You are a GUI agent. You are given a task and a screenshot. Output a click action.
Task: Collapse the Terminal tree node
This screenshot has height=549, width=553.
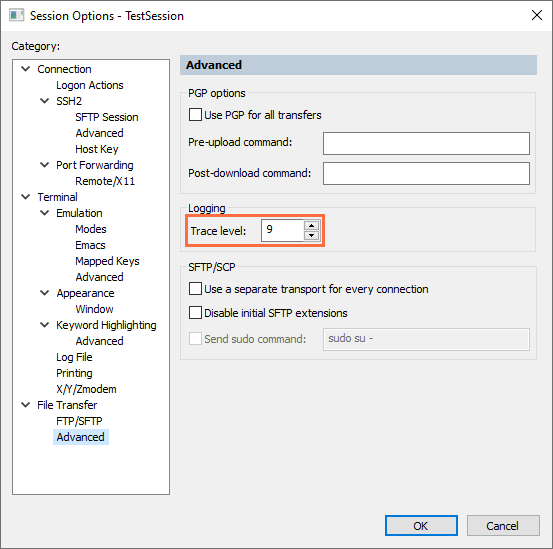[26, 197]
